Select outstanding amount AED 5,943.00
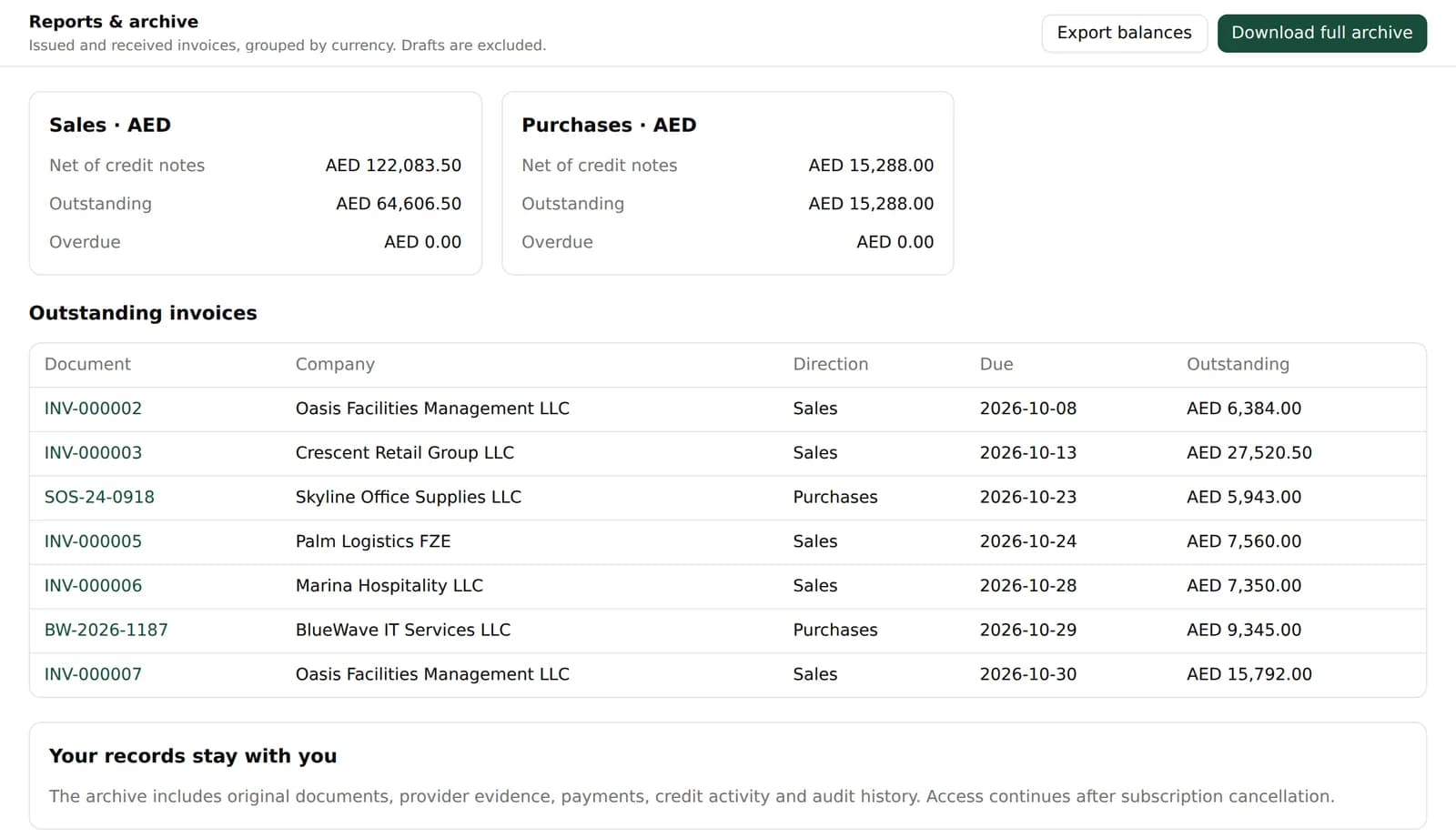The height and width of the screenshot is (838, 1456). point(1244,497)
